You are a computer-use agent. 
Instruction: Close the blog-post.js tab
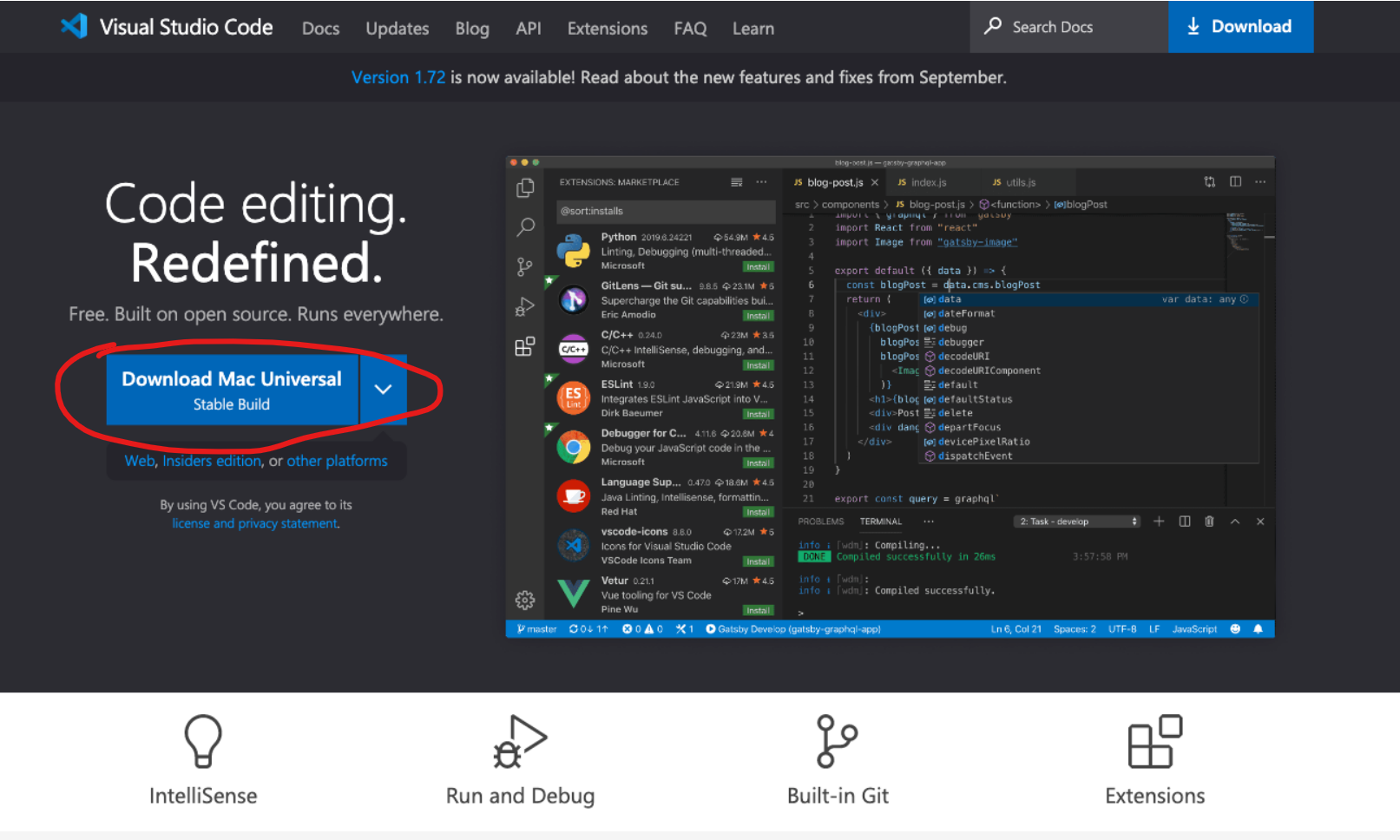coord(875,182)
